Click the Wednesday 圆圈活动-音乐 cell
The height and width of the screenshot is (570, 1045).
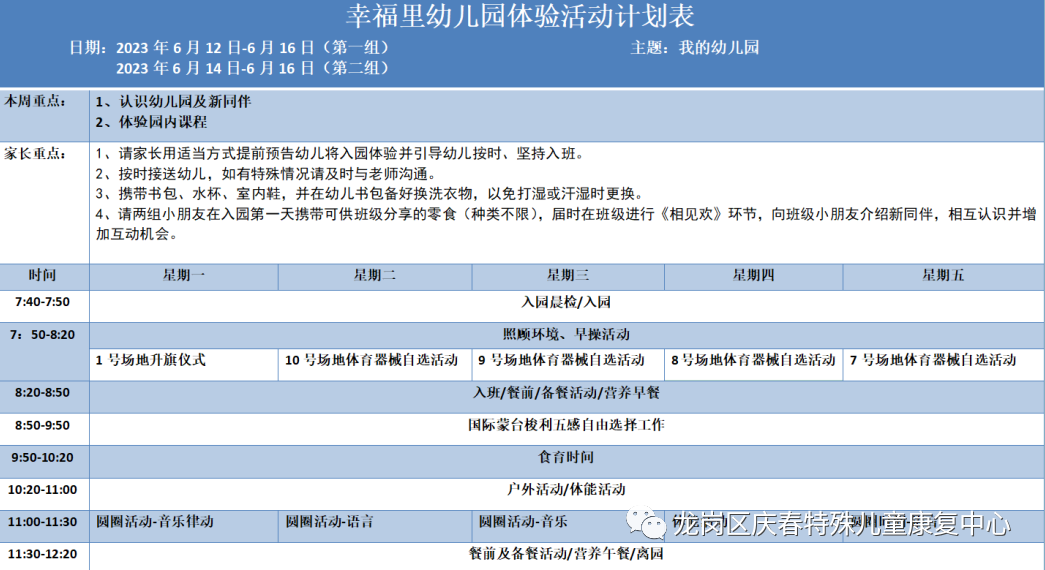click(x=568, y=527)
